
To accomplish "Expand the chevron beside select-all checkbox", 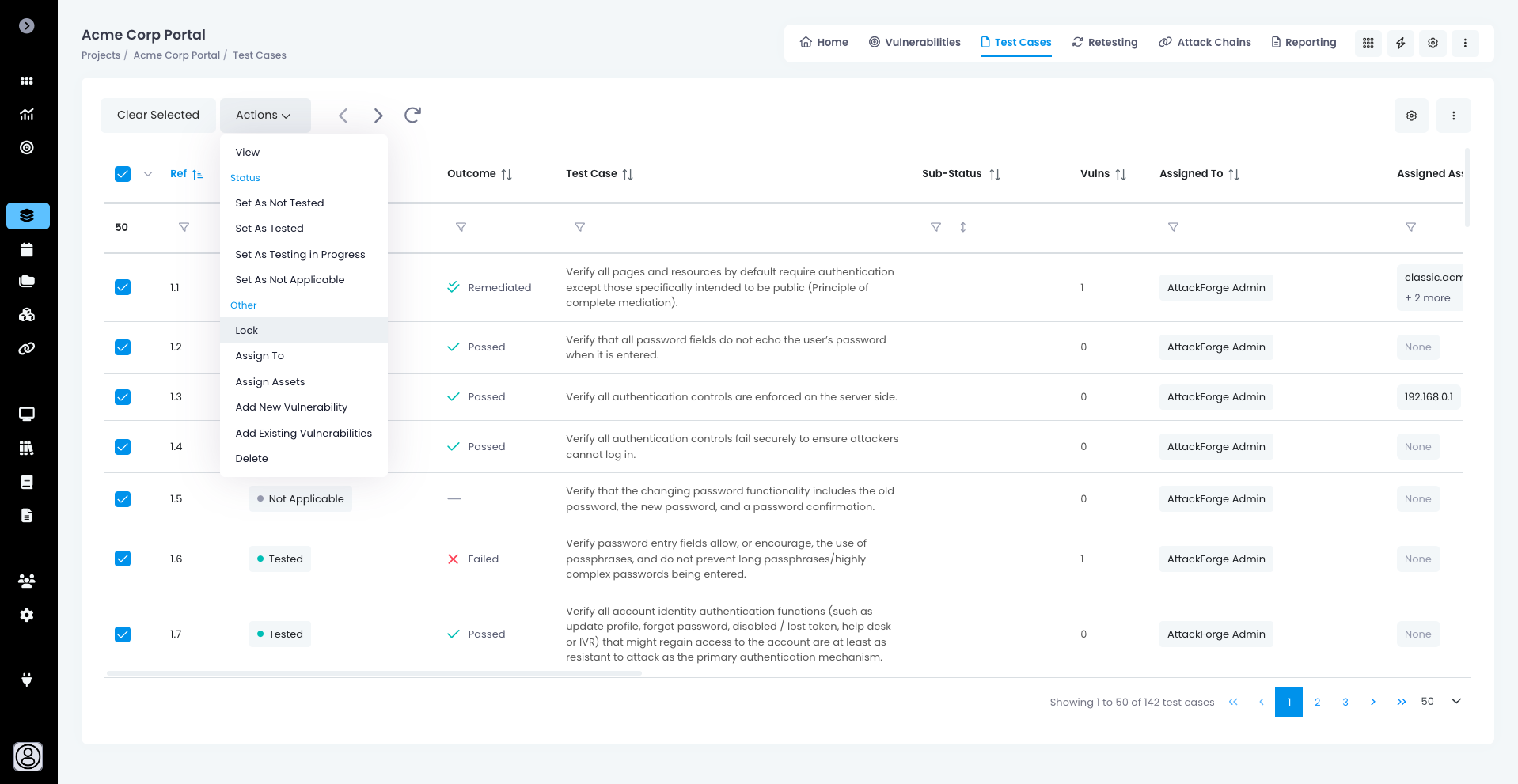I will (x=148, y=174).
